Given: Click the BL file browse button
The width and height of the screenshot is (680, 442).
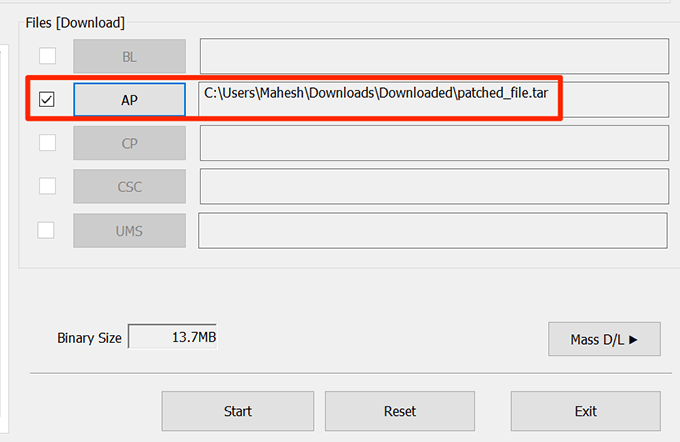Looking at the screenshot, I should coord(129,56).
